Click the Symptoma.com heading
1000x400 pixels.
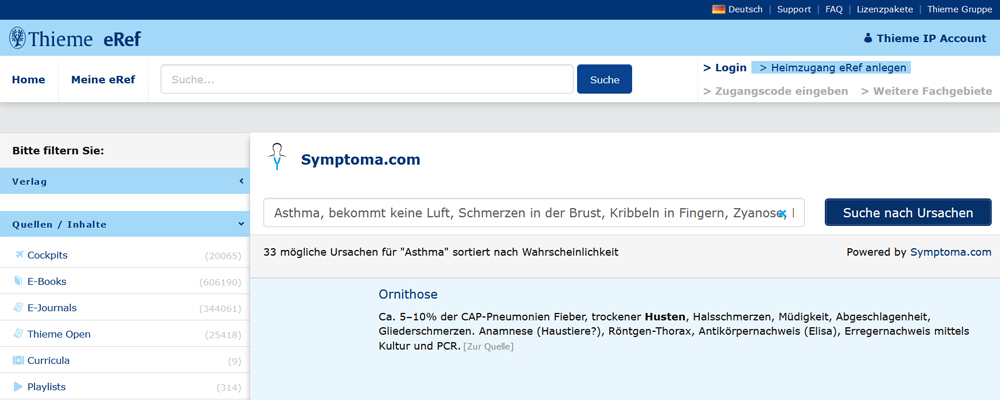pos(360,159)
